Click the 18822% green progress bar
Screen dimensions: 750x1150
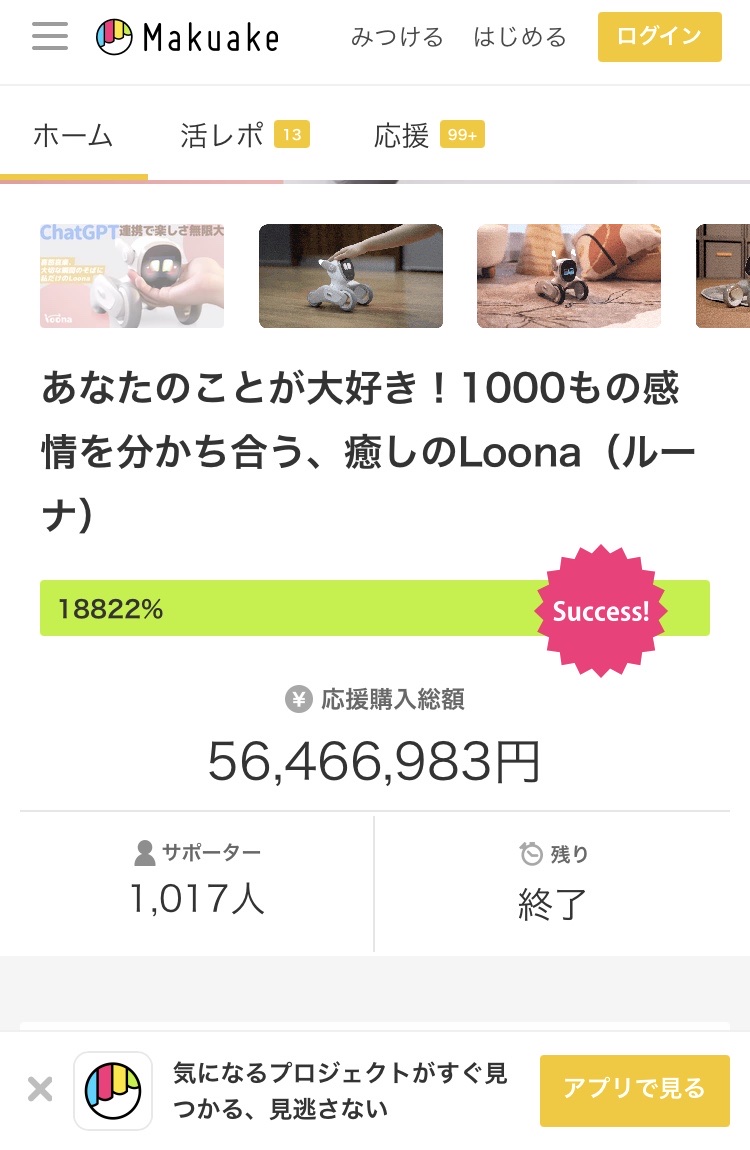[x=290, y=608]
